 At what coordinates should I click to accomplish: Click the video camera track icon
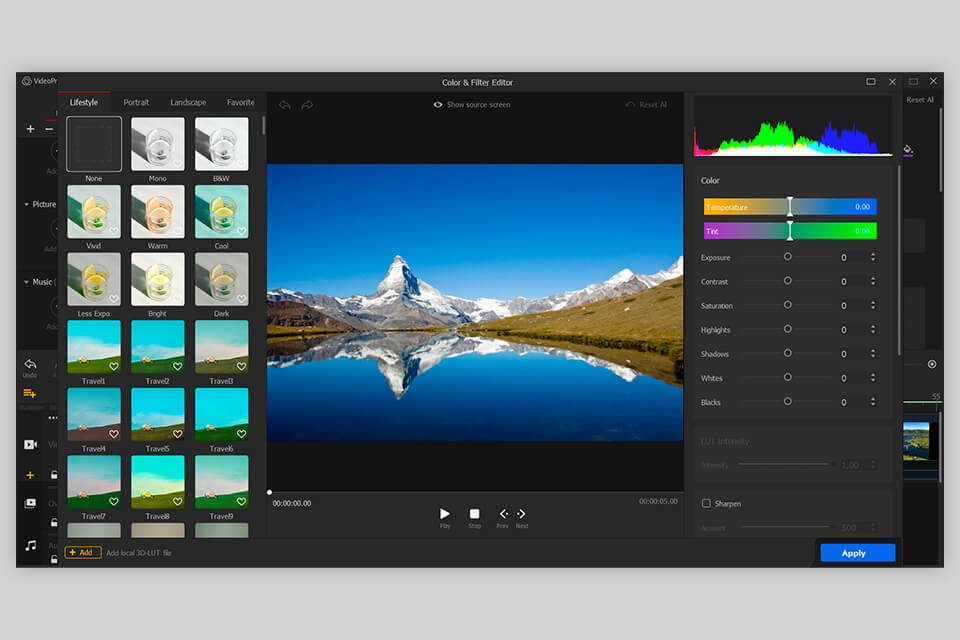coord(30,444)
